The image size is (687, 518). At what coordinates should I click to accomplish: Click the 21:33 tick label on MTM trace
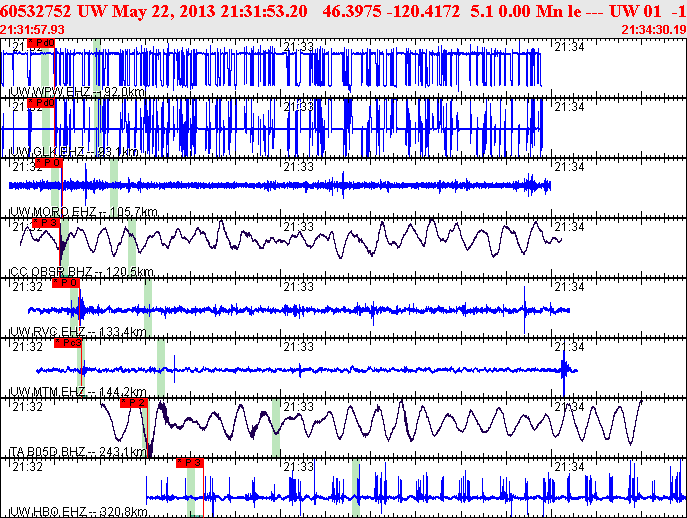(298, 347)
